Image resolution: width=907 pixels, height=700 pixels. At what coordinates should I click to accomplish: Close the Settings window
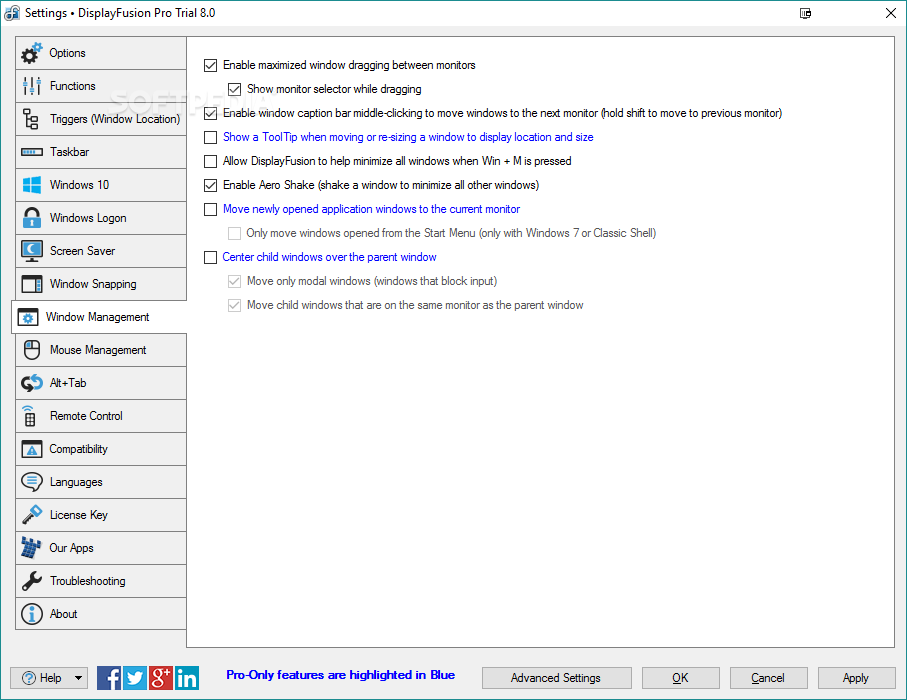(891, 13)
